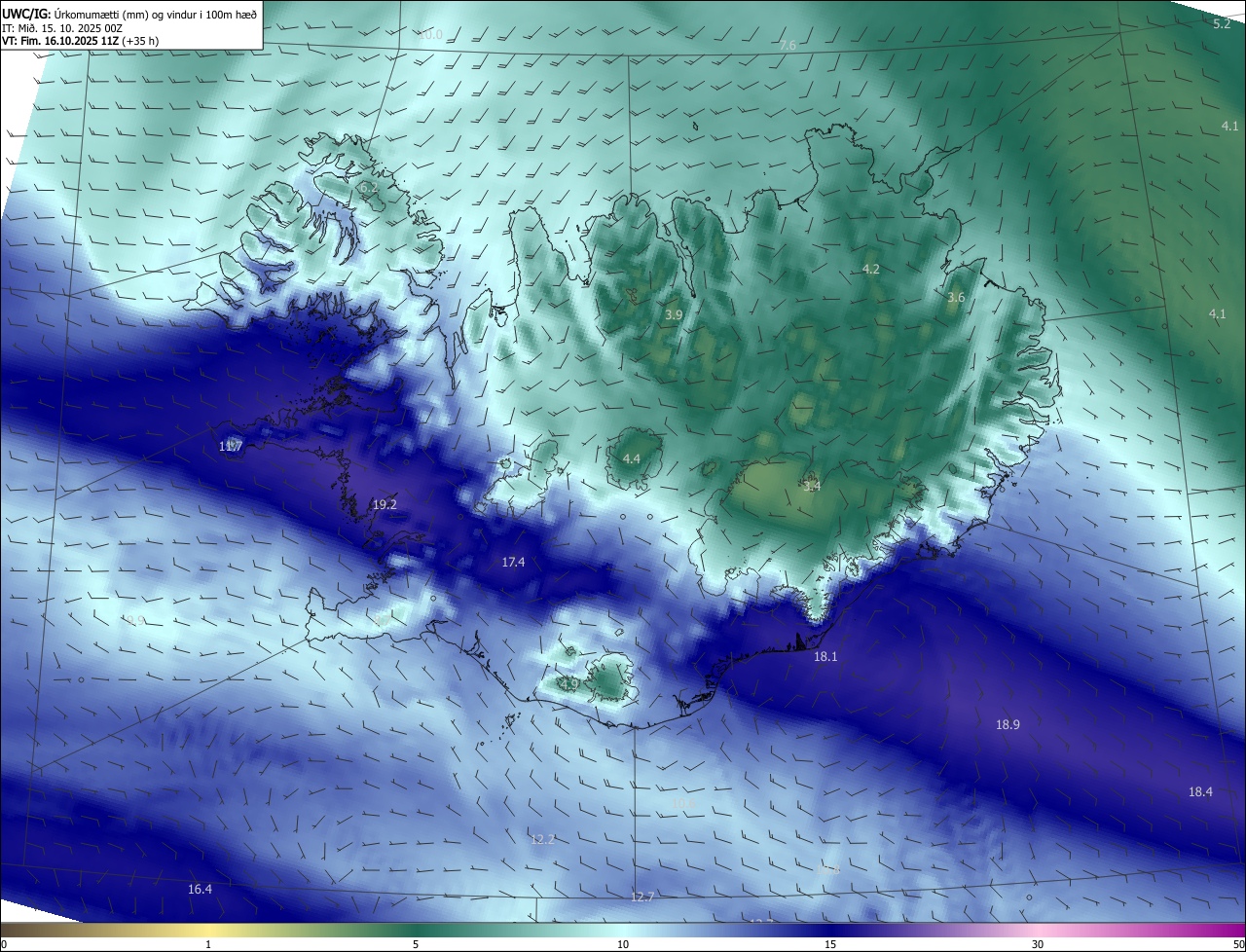The width and height of the screenshot is (1246, 952).
Task: Click the 18.4 value label
Action: pos(1200,791)
